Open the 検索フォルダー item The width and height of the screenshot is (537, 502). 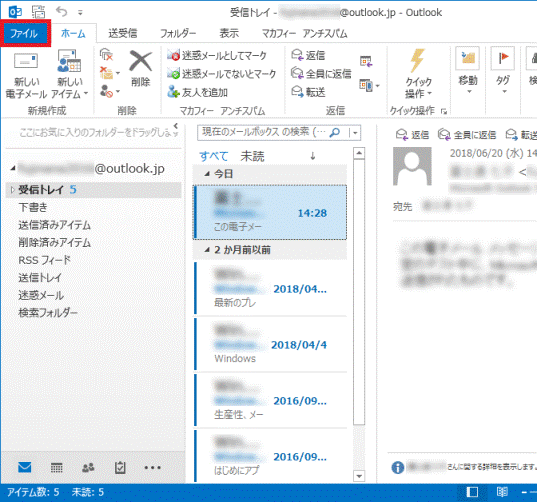[48, 313]
